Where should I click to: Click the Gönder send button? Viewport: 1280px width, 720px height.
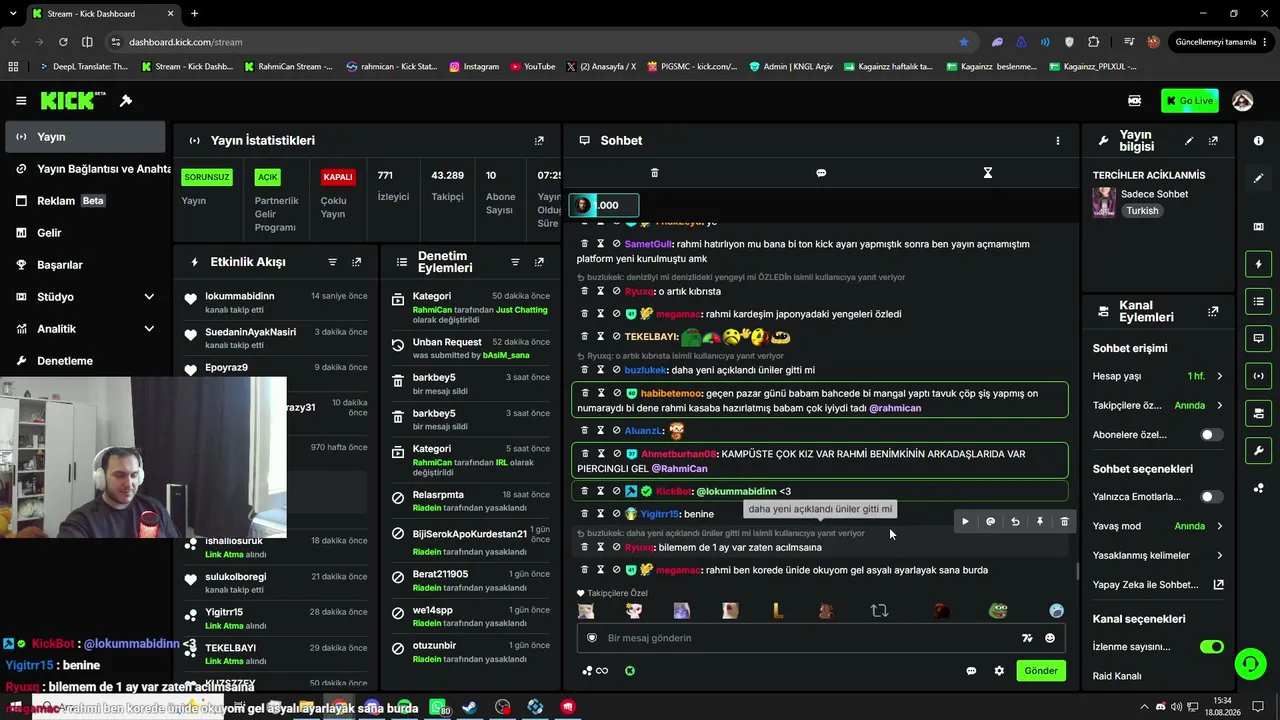1040,671
